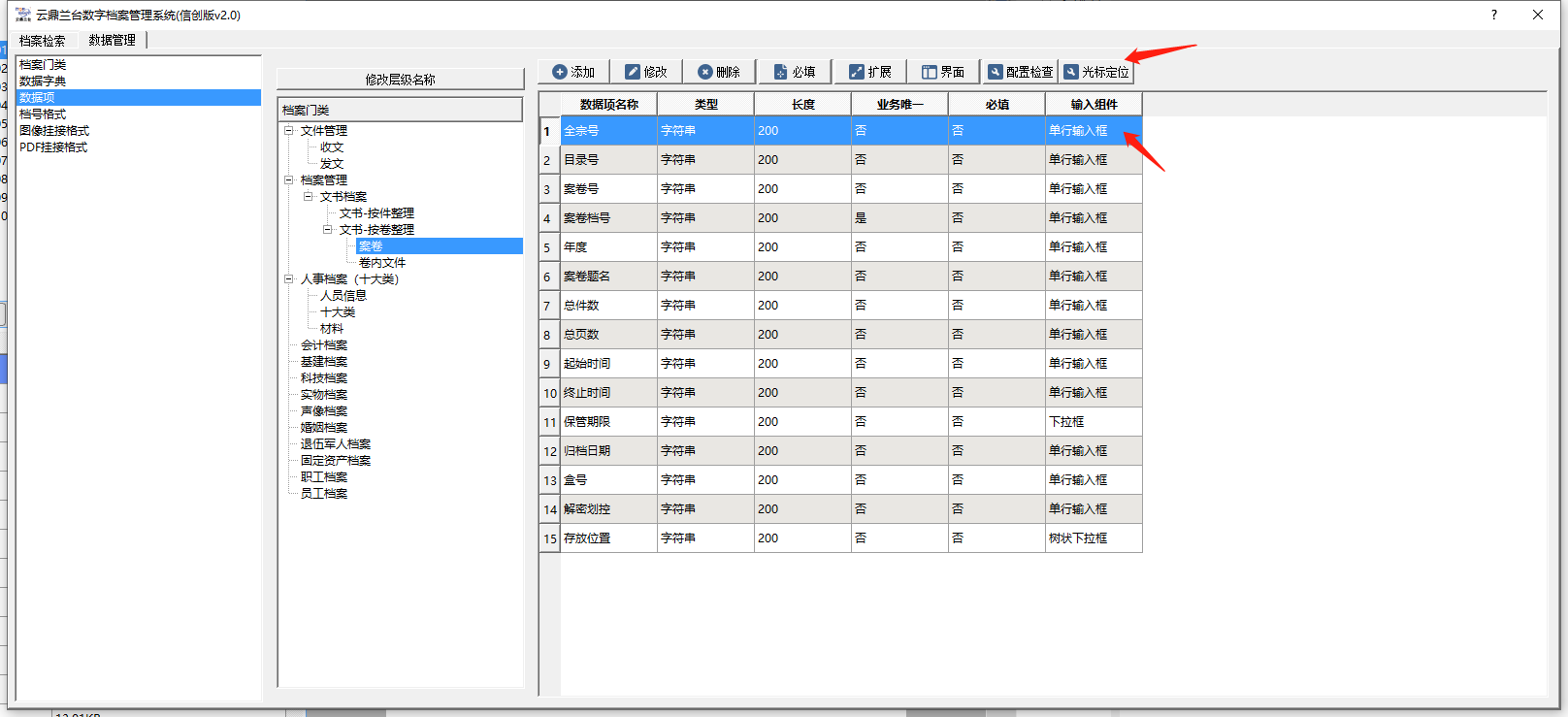Click the 数据项名称 column header
Viewport: 1568px width, 717px height.
click(608, 105)
